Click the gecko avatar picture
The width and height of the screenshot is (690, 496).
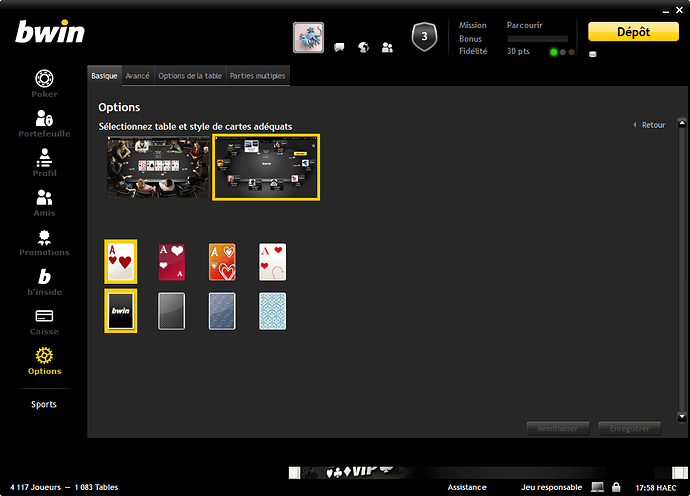308,37
